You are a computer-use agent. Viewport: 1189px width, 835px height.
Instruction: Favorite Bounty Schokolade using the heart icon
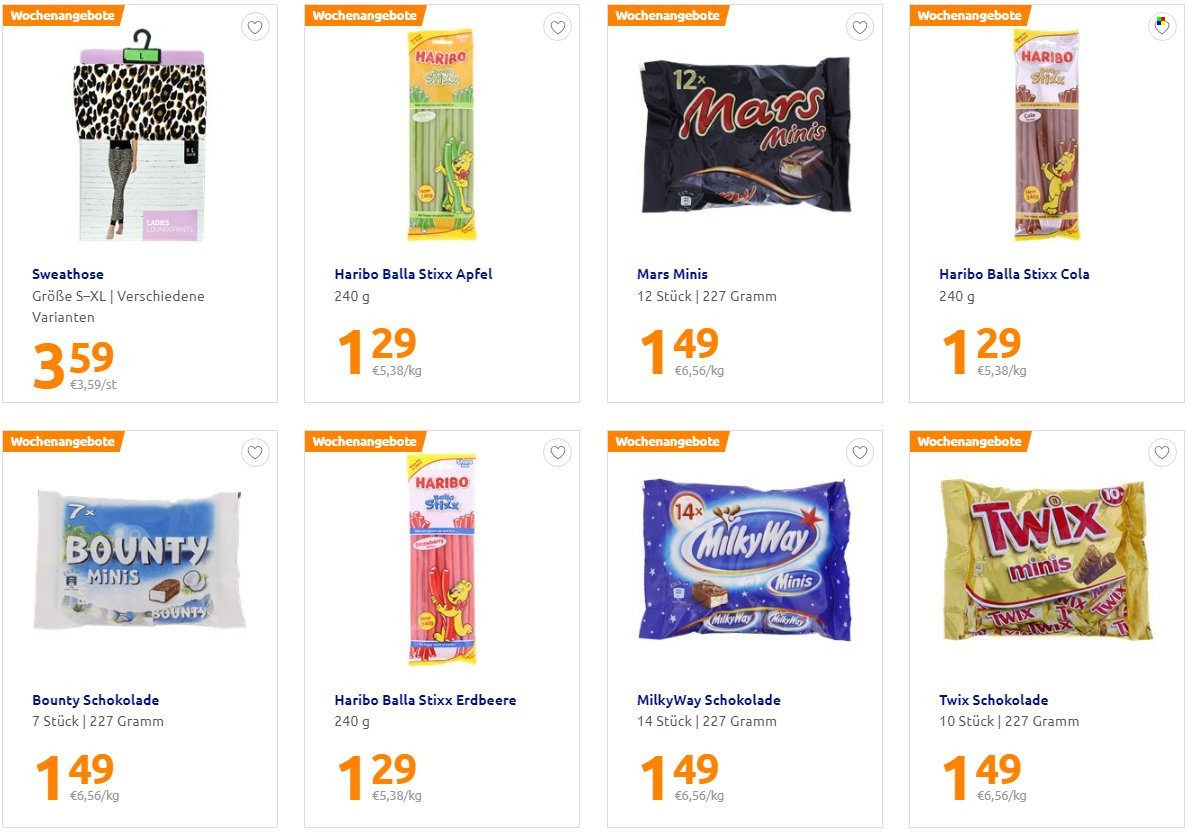tap(255, 453)
